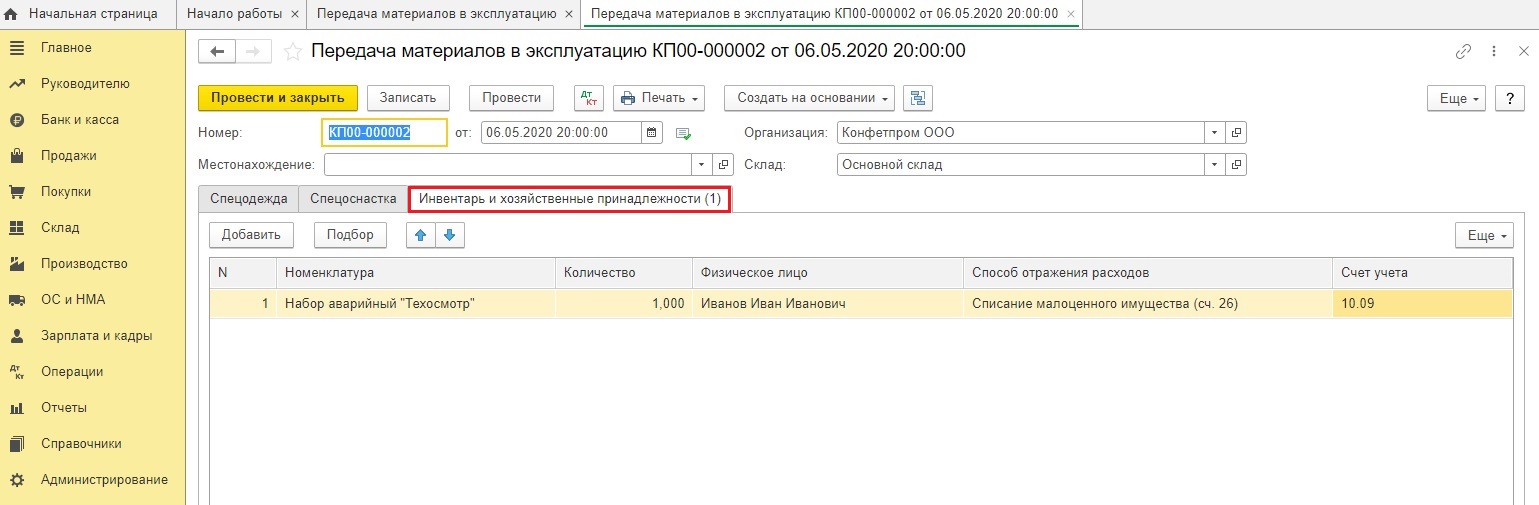This screenshot has width=1539, height=505.
Task: Open Банк и касса section in sidebar
Action: point(80,120)
